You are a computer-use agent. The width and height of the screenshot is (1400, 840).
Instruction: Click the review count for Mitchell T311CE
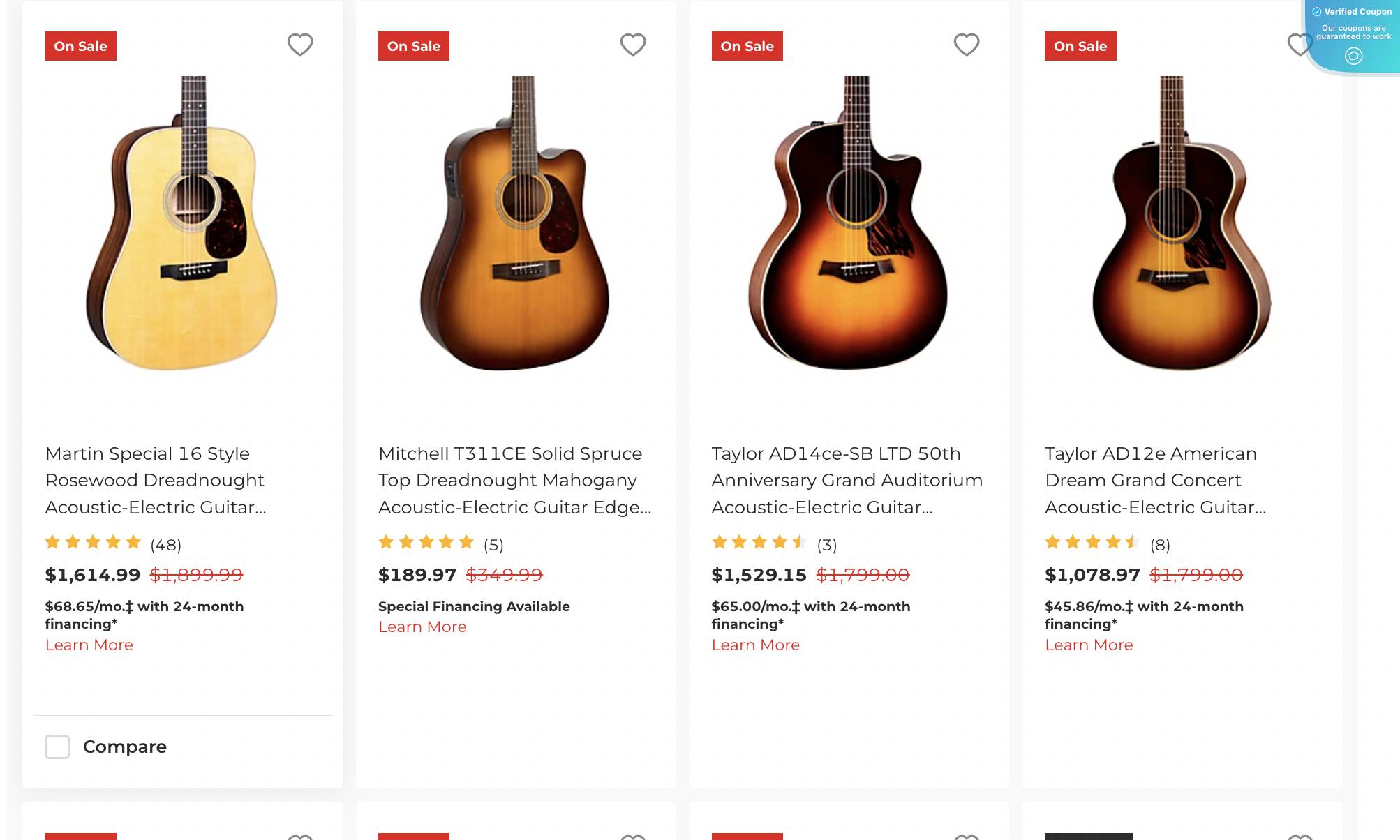tap(493, 546)
